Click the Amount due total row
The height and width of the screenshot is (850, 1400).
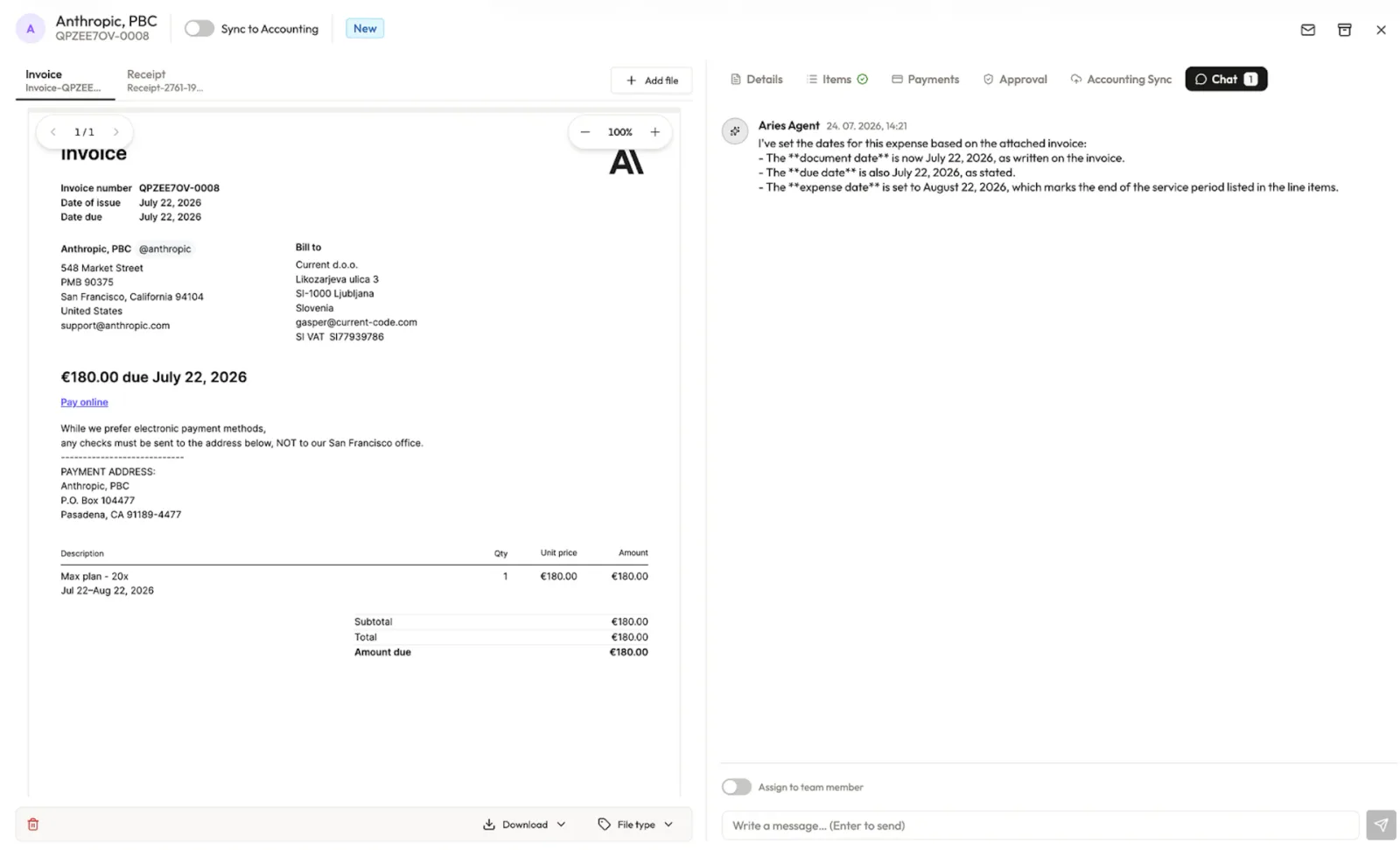tap(500, 652)
